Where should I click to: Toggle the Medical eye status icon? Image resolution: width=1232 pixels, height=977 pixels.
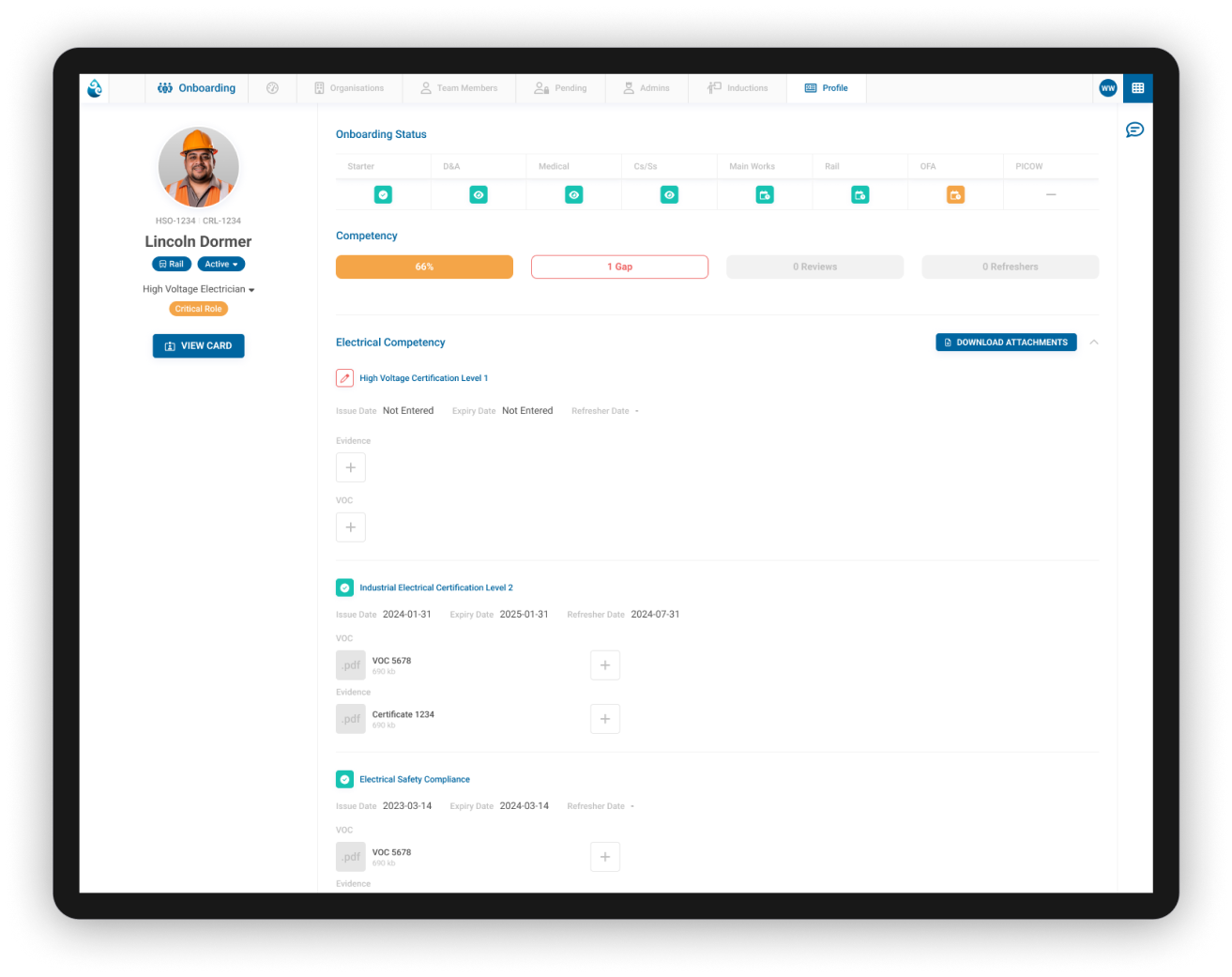pyautogui.click(x=574, y=195)
